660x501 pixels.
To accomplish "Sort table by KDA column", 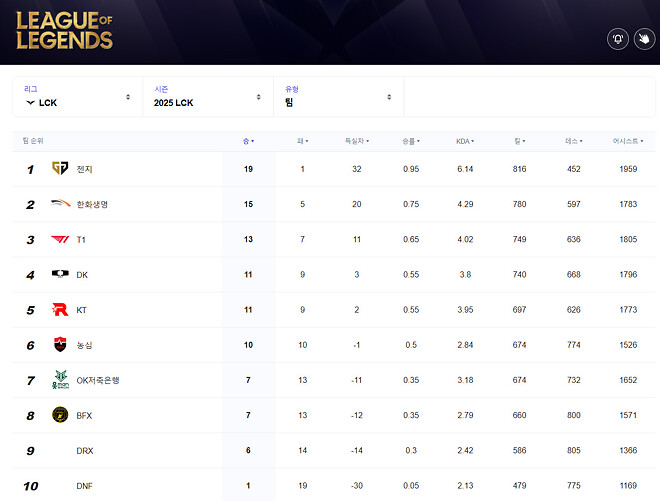I will [465, 142].
